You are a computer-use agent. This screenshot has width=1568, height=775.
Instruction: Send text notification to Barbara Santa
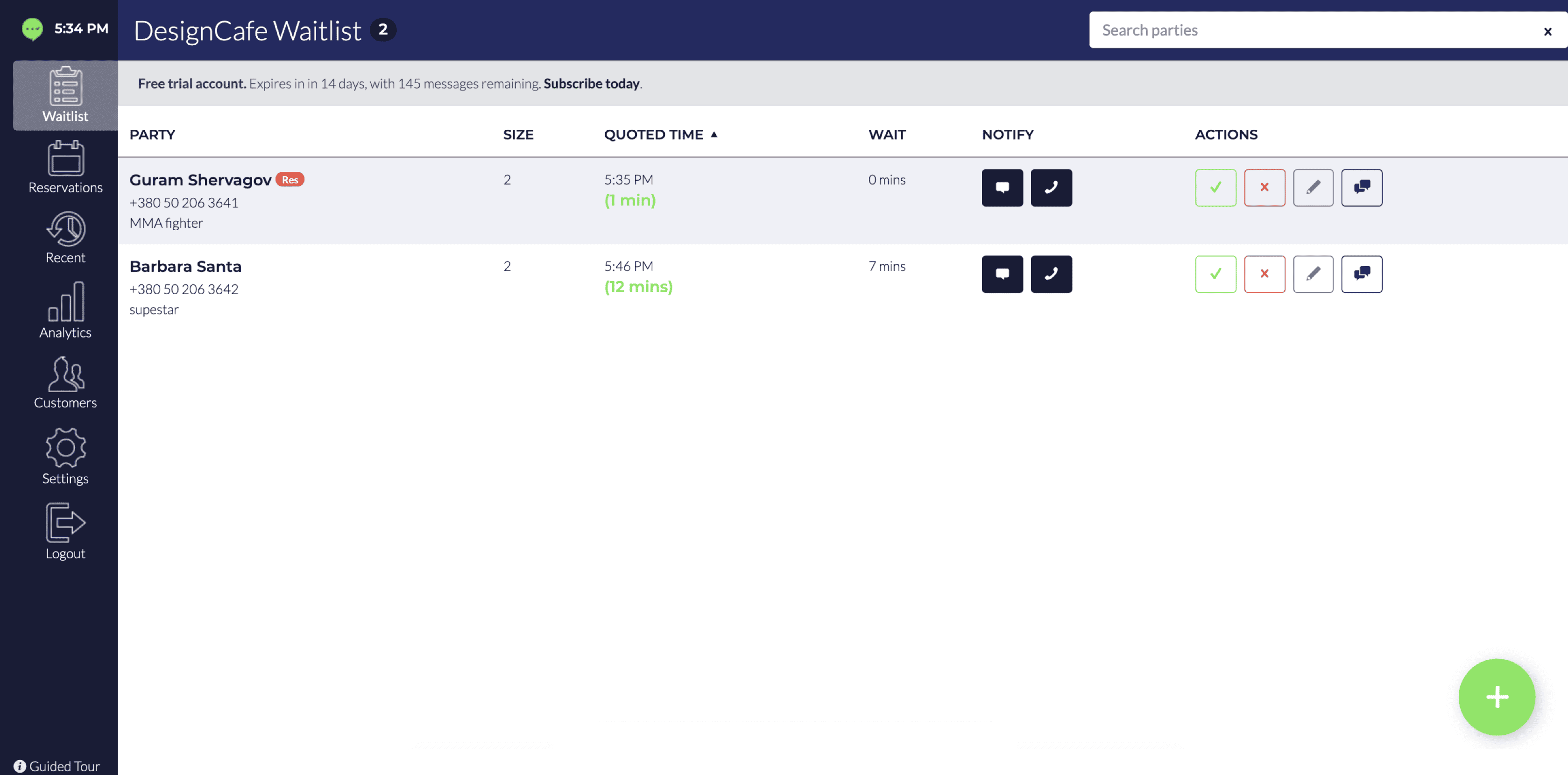tap(1002, 274)
